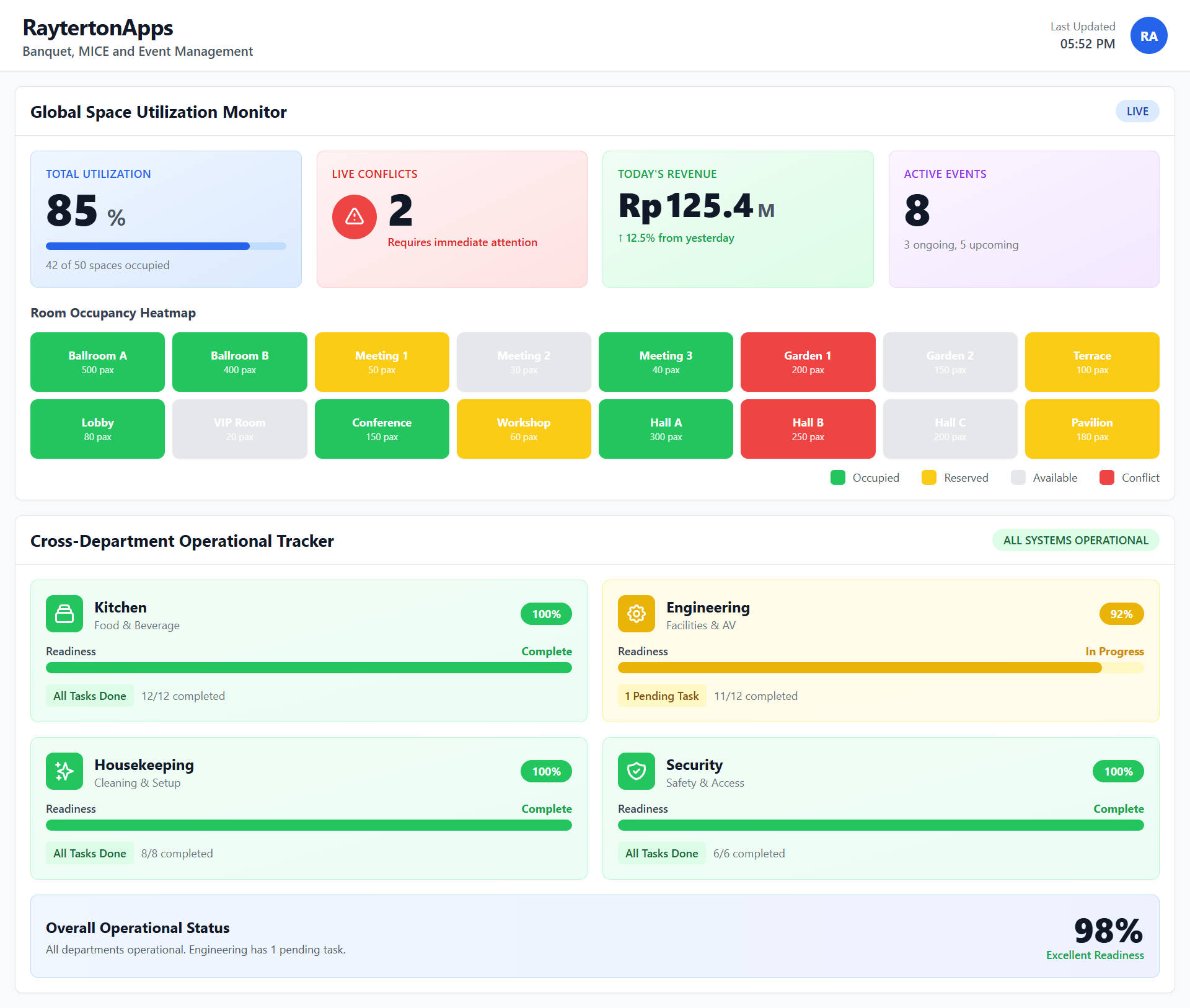
Task: Click the Kitchen department lock icon
Action: 64,614
